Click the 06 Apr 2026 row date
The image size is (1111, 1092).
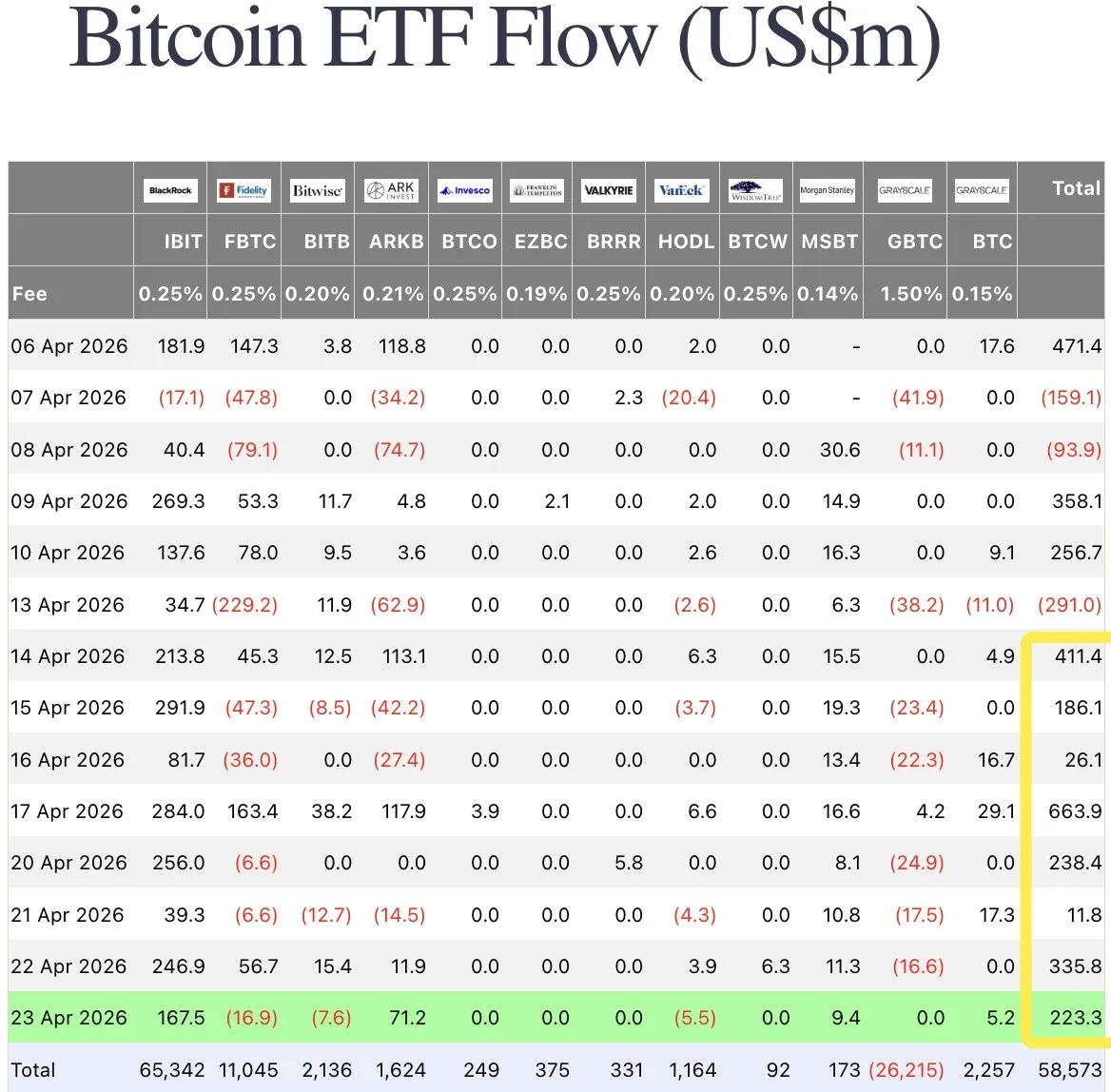click(x=68, y=346)
